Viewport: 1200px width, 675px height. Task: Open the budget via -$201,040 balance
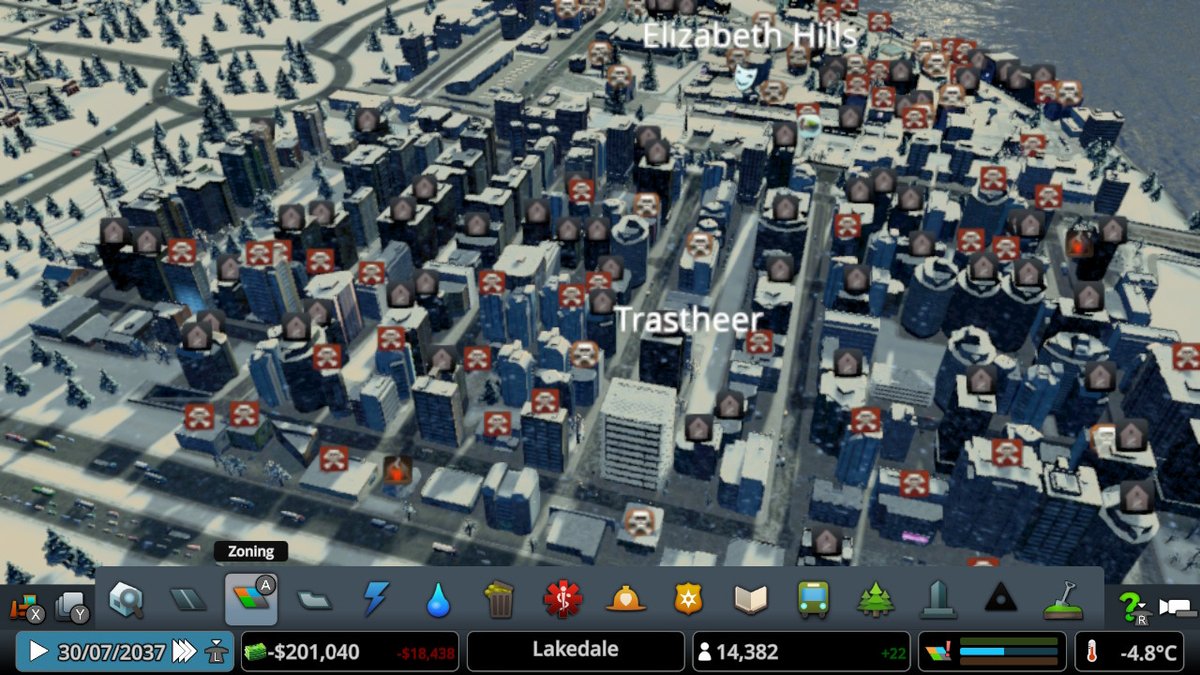312,652
